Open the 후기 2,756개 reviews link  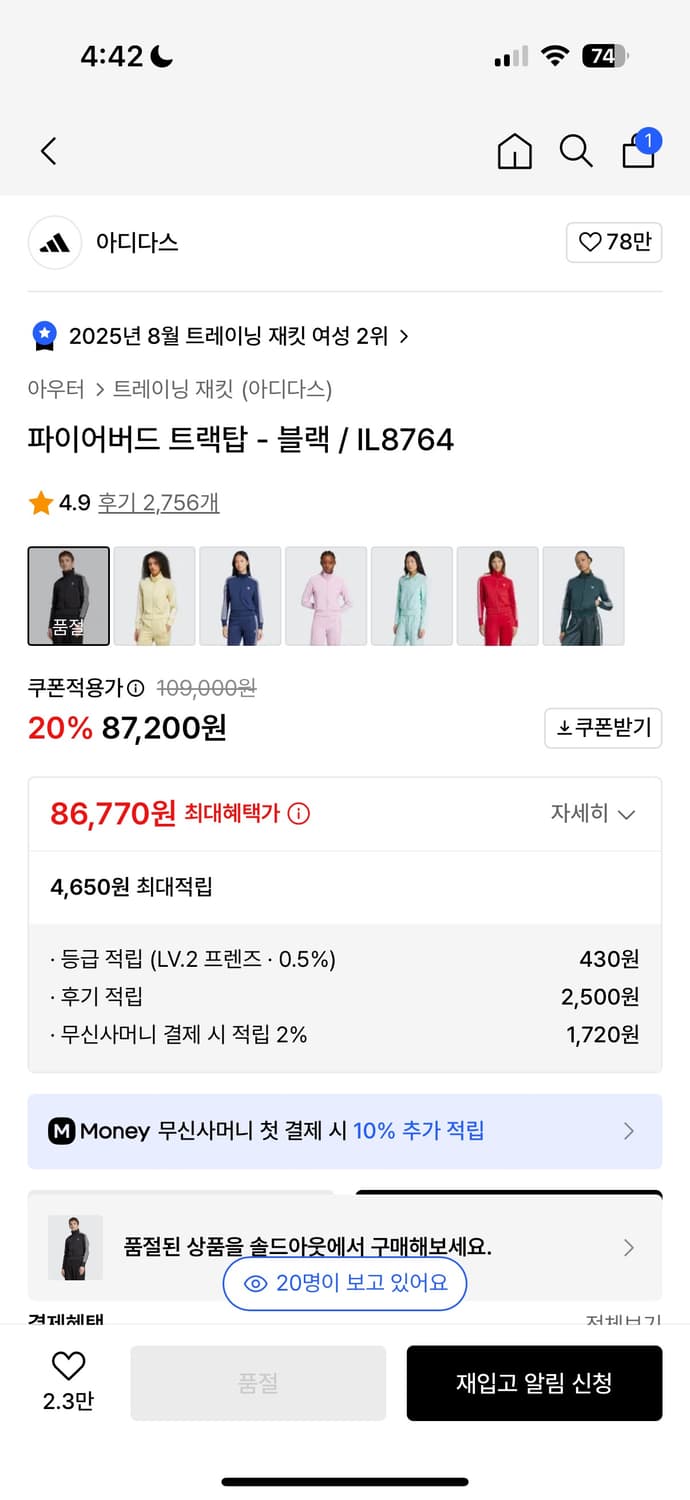158,503
